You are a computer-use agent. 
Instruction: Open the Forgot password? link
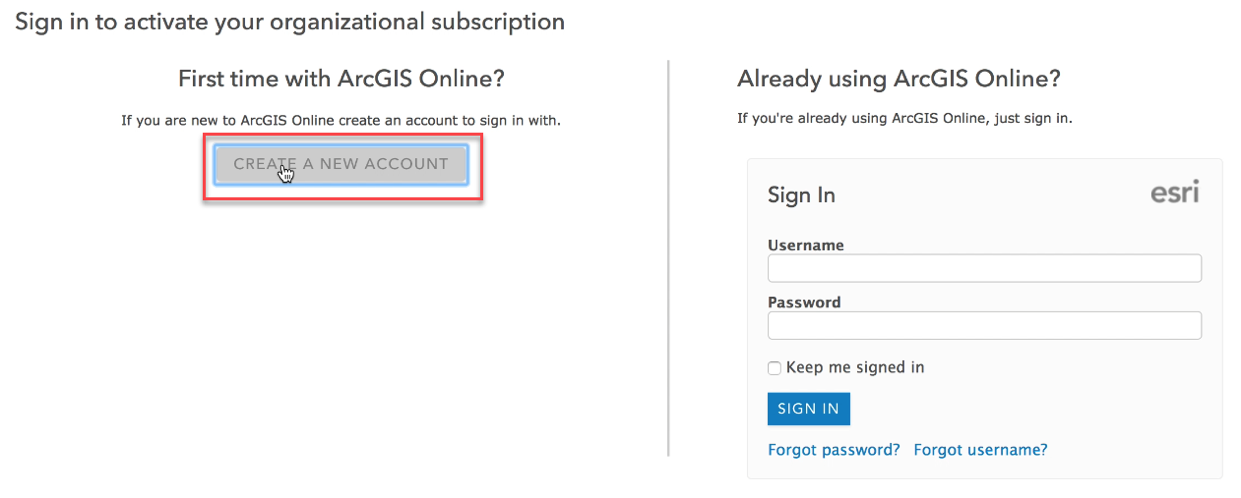point(834,450)
